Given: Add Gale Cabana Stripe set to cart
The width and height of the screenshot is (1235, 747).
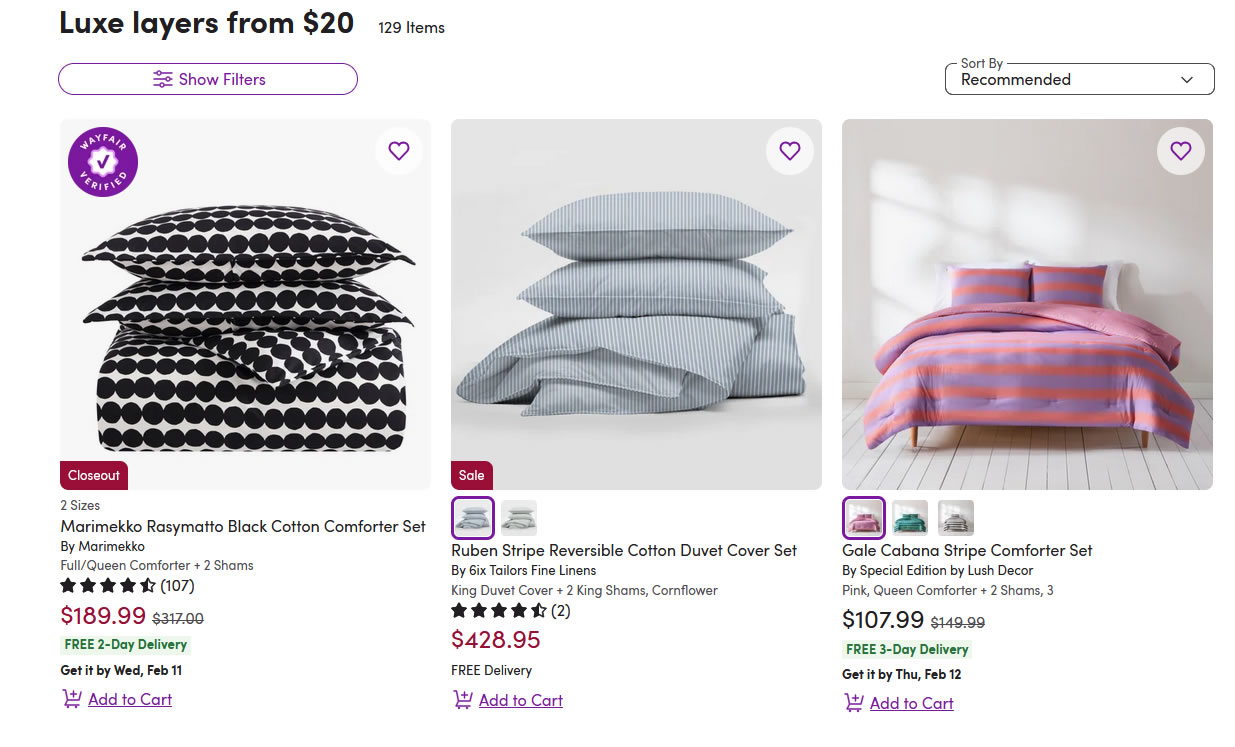Looking at the screenshot, I should [x=911, y=703].
